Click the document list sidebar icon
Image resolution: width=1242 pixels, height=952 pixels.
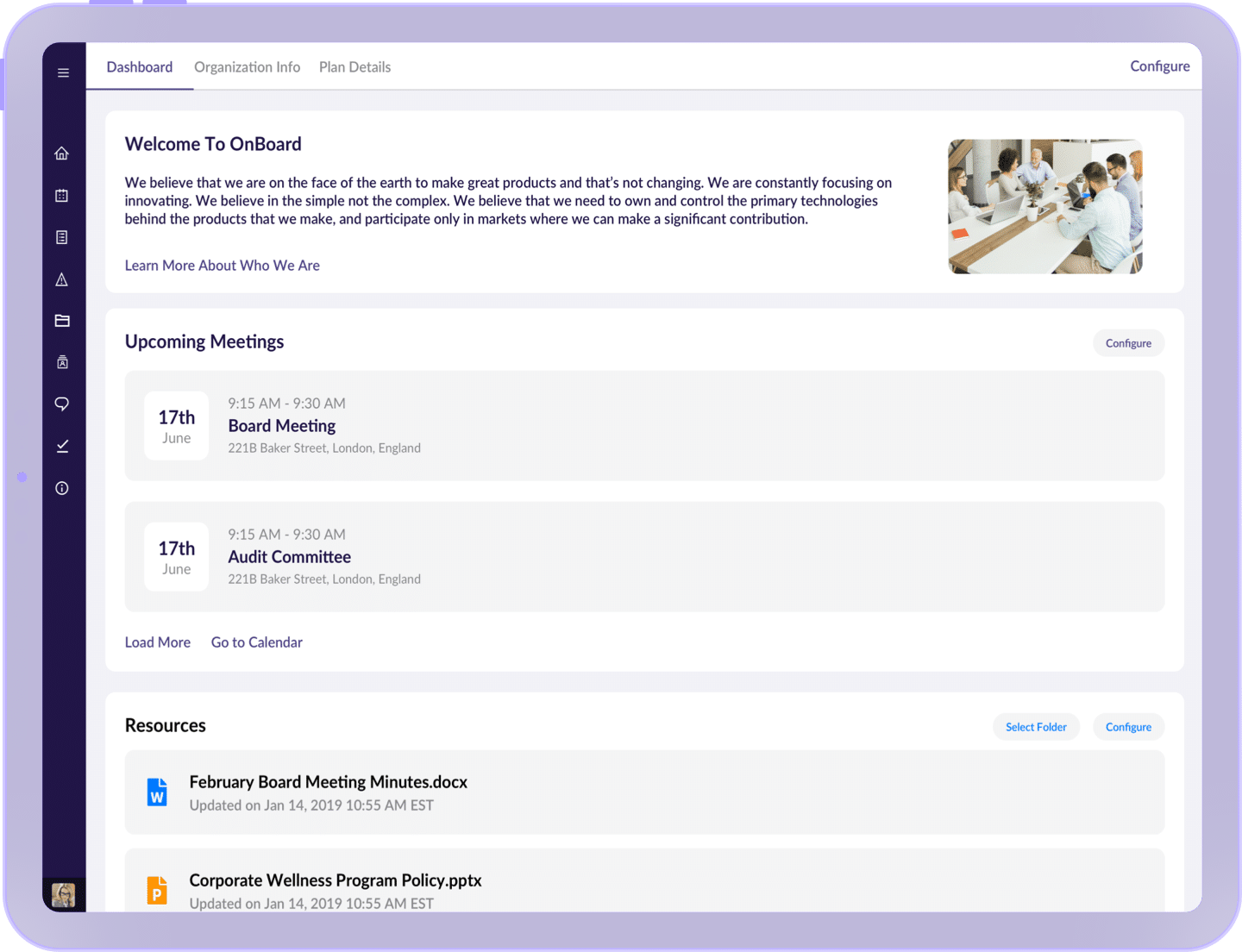(x=62, y=237)
